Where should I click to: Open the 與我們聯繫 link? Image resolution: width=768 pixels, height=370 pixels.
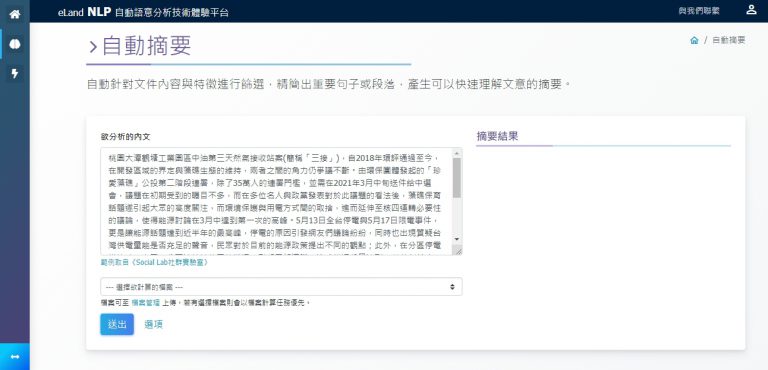[x=699, y=11]
